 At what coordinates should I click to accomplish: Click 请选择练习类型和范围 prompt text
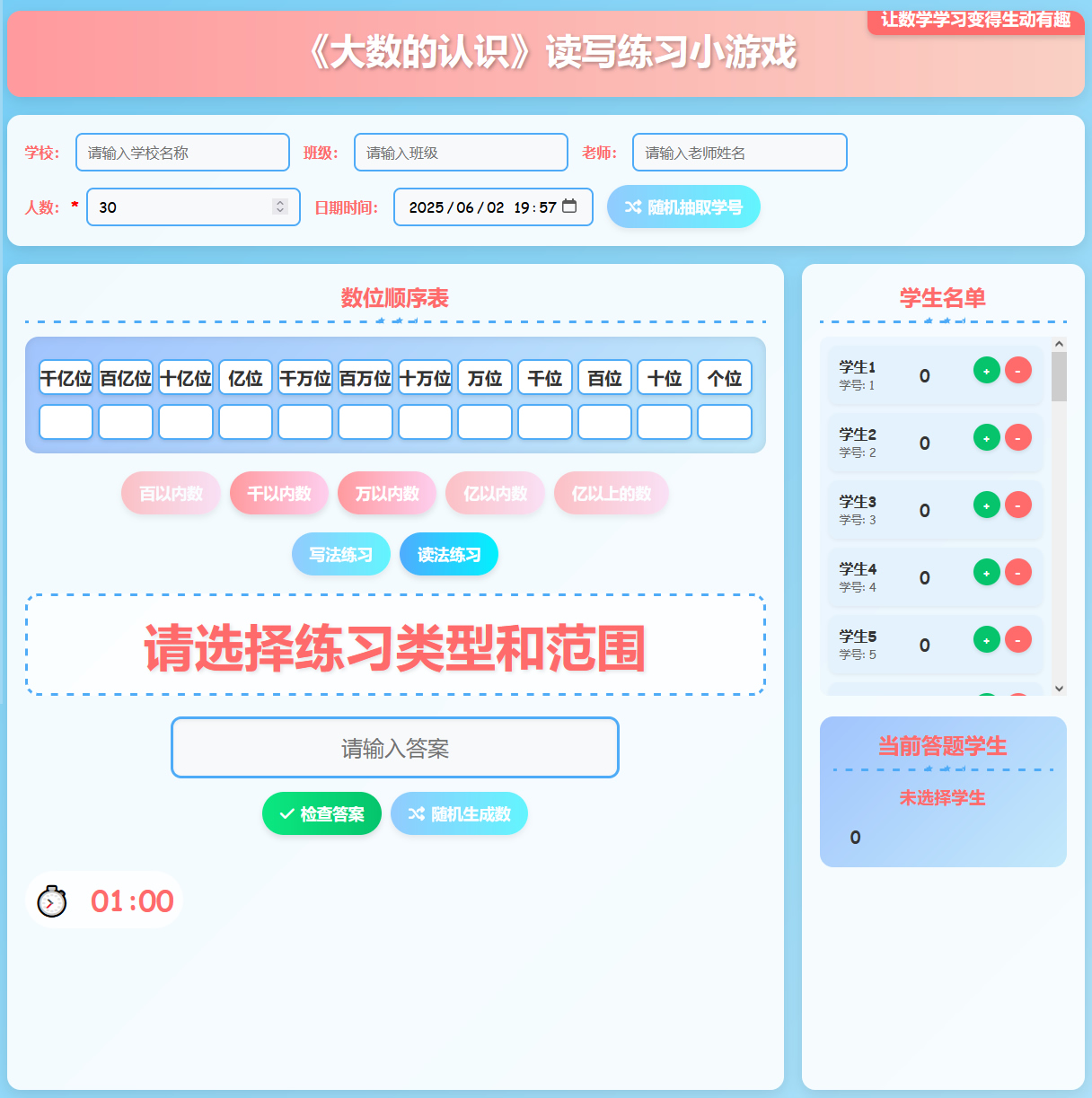coord(395,648)
